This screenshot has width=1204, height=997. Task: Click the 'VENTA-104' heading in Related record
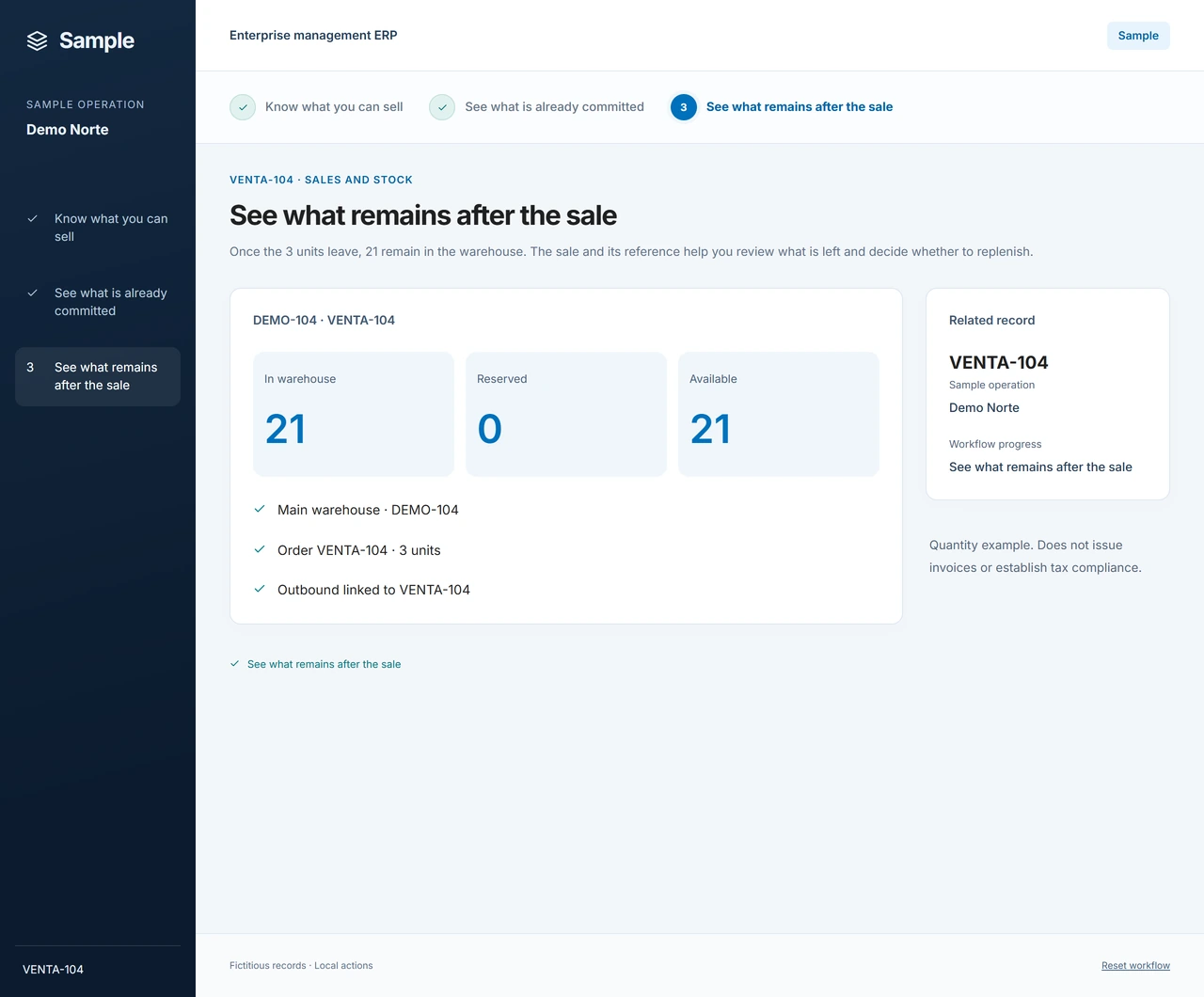click(x=998, y=362)
